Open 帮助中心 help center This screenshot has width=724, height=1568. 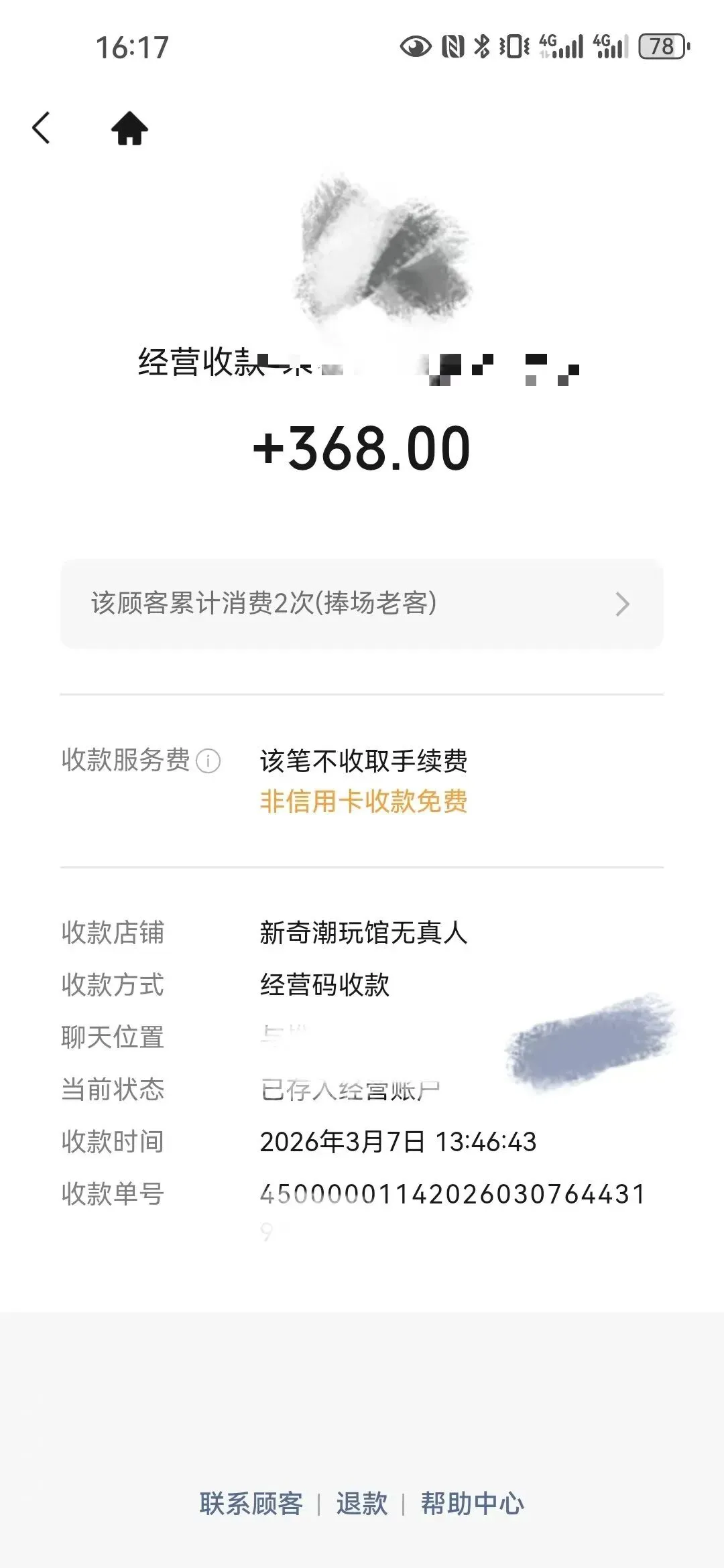click(x=472, y=1503)
